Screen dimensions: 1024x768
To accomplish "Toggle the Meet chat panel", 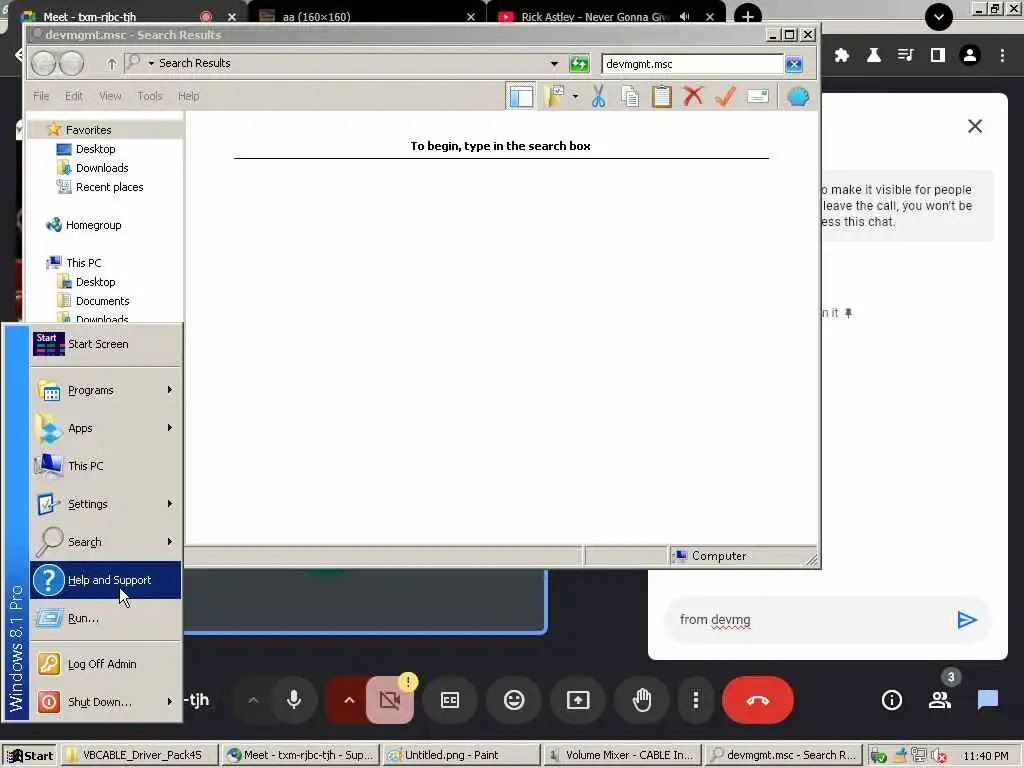I will coord(987,700).
